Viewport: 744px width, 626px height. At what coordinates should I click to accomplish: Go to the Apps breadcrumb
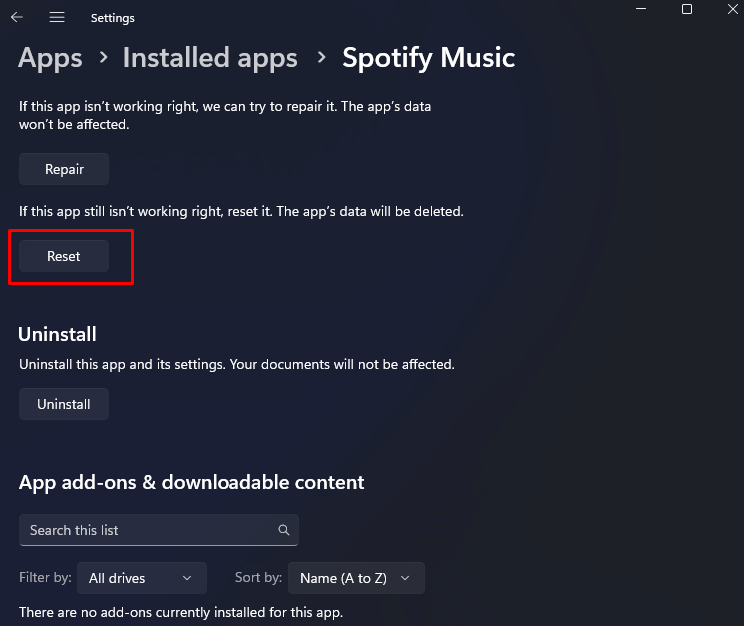pyautogui.click(x=50, y=58)
